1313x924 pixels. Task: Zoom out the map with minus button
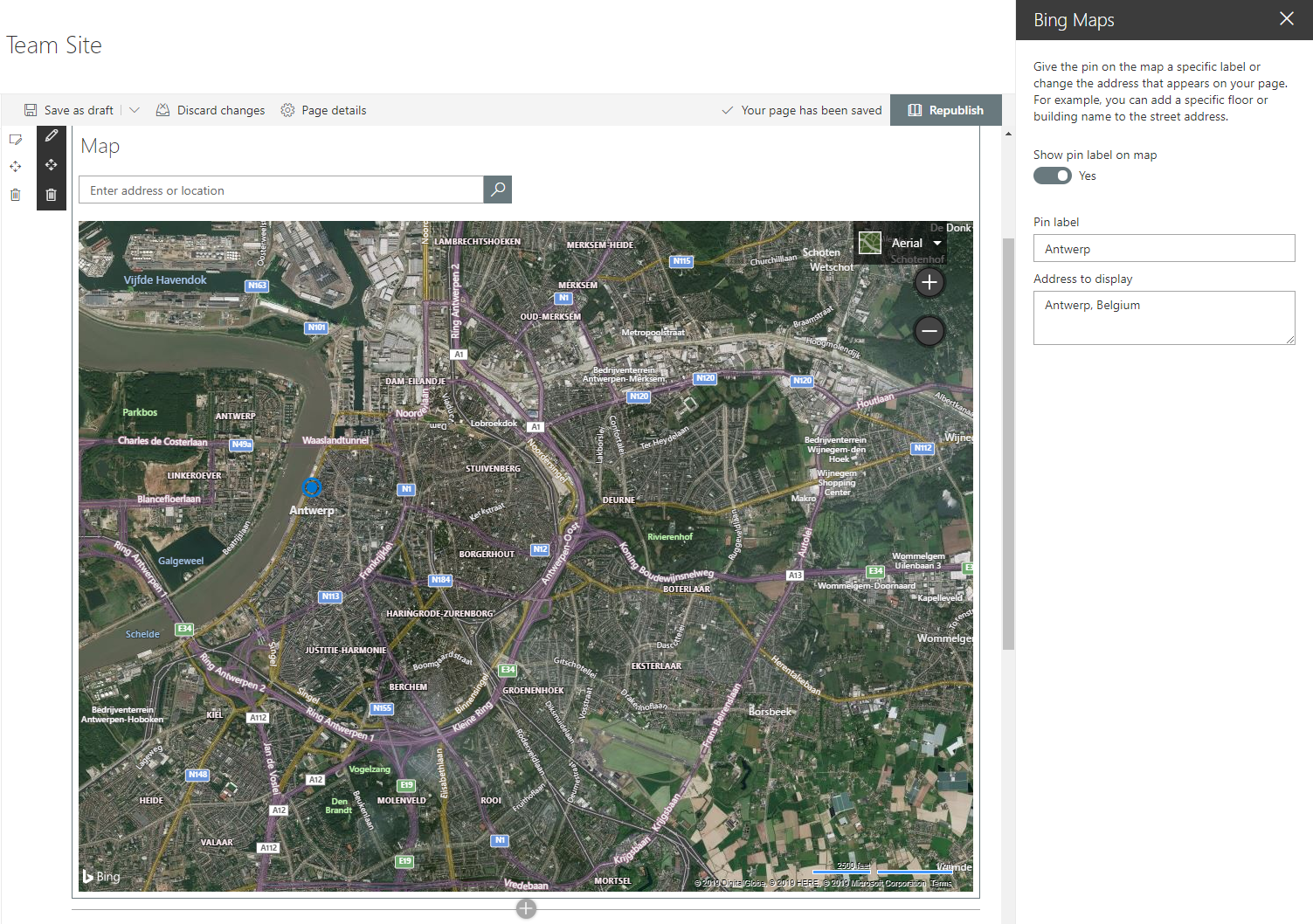tap(929, 330)
